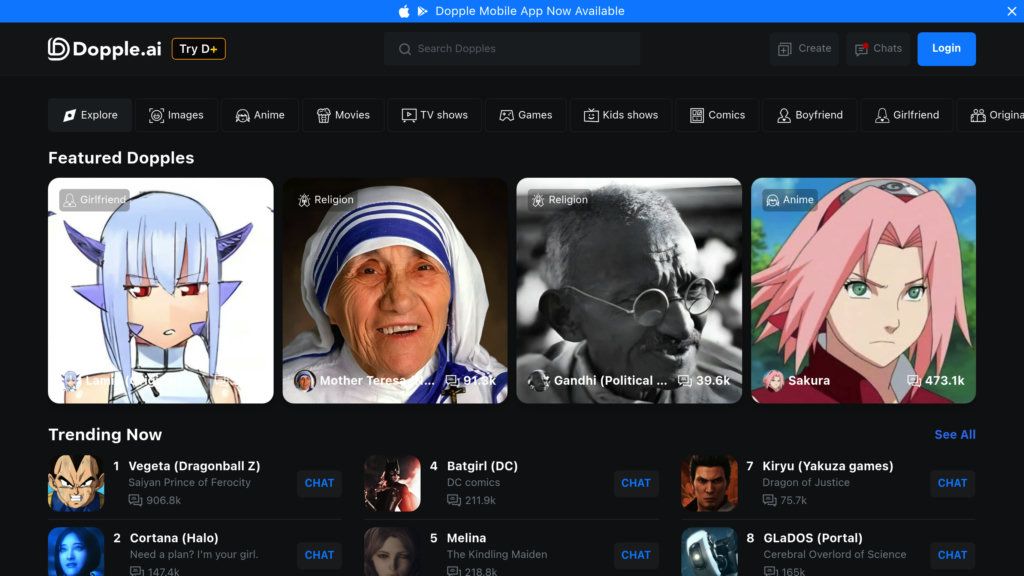
Task: Start a chat with Vegeta (Dragonball Z)
Action: coord(319,483)
